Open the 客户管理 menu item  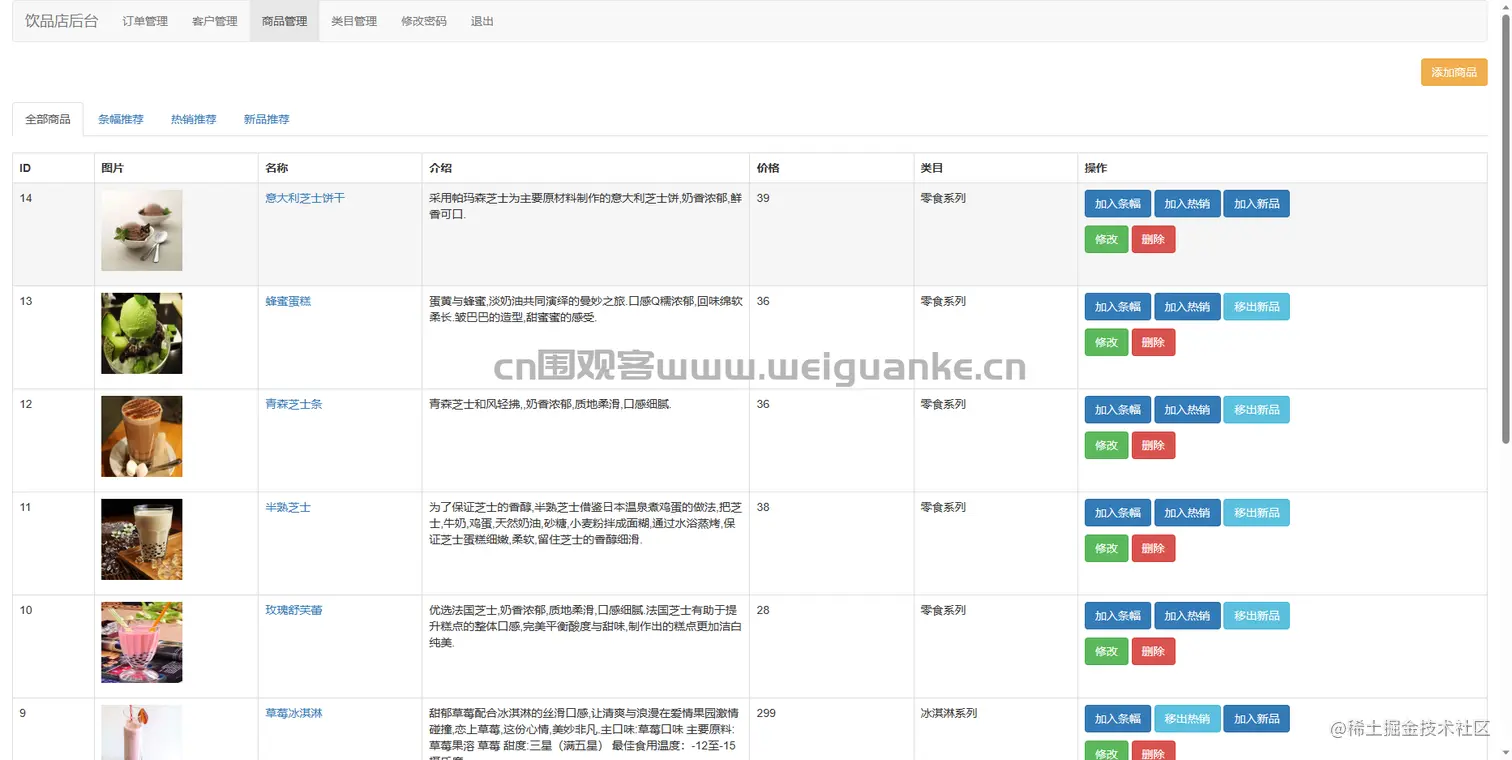point(215,21)
